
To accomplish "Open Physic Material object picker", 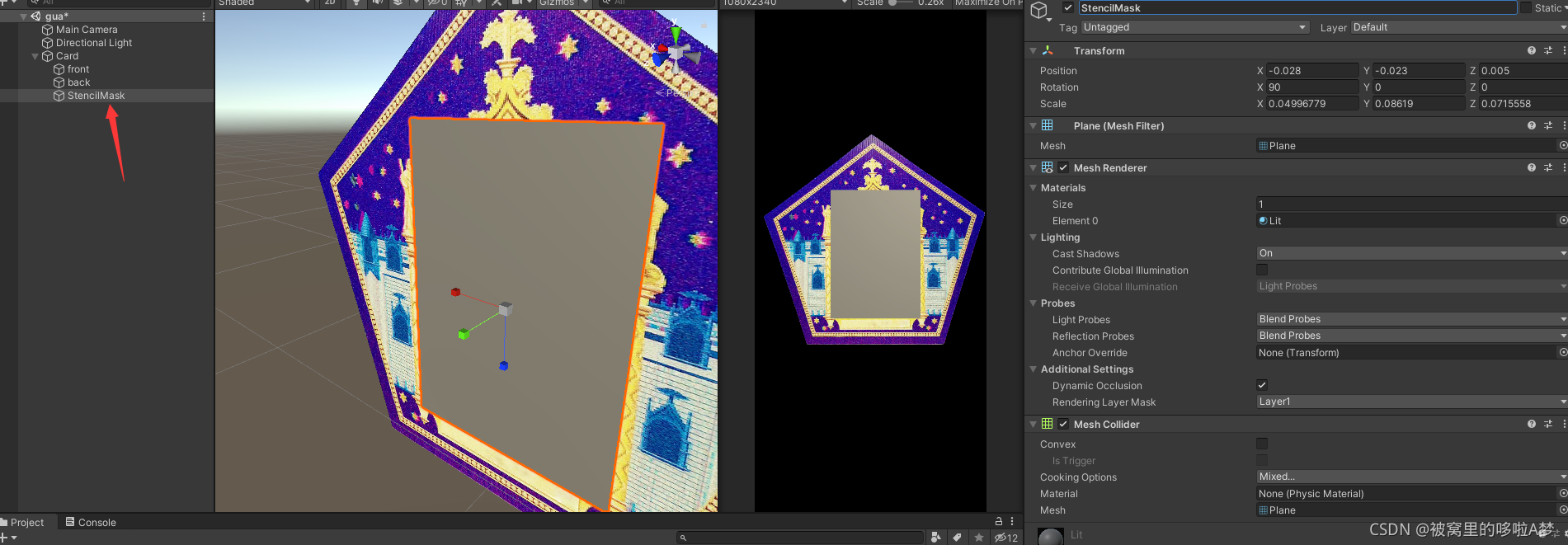I will (1562, 493).
